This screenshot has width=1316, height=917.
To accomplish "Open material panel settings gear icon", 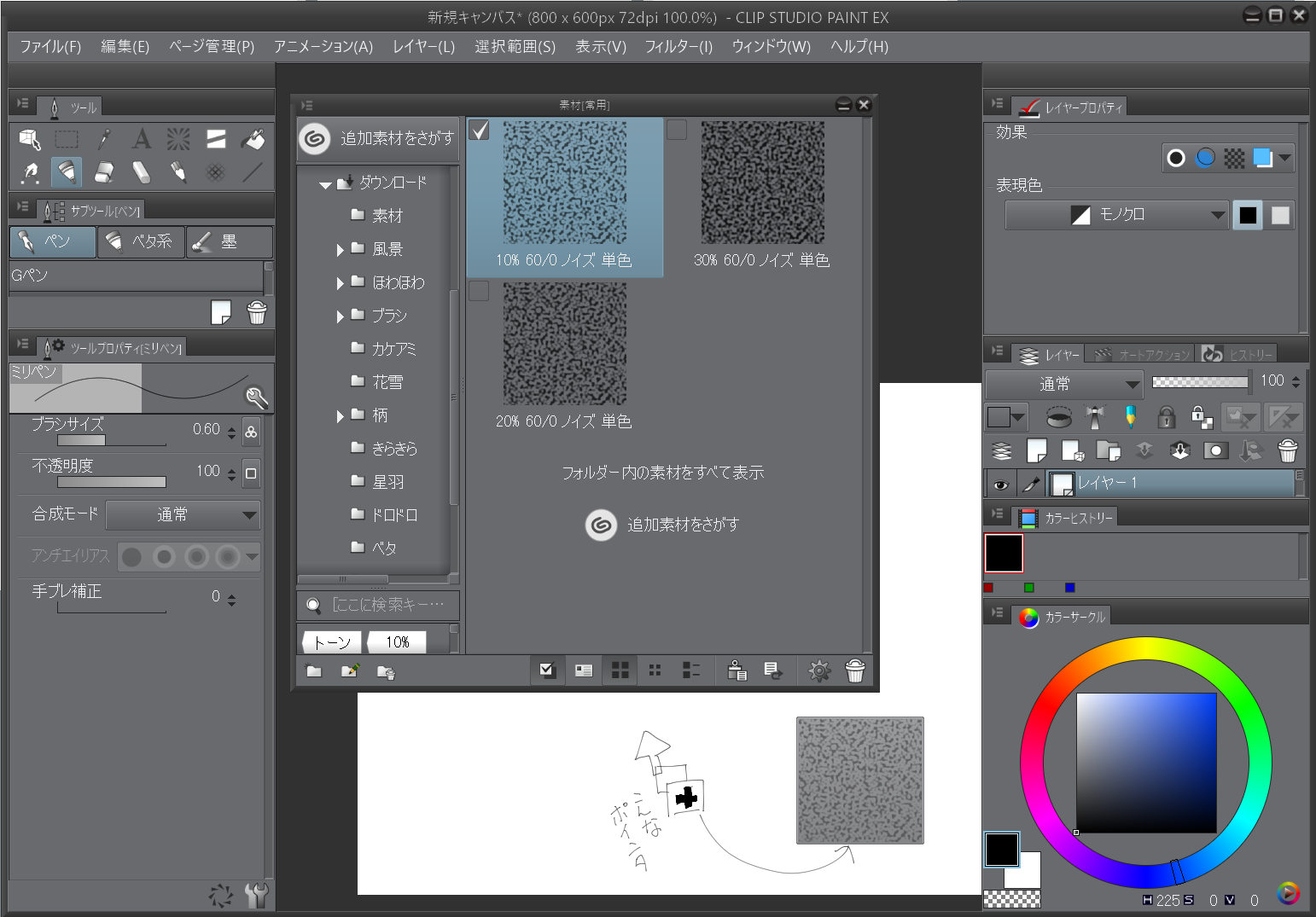I will click(x=819, y=671).
